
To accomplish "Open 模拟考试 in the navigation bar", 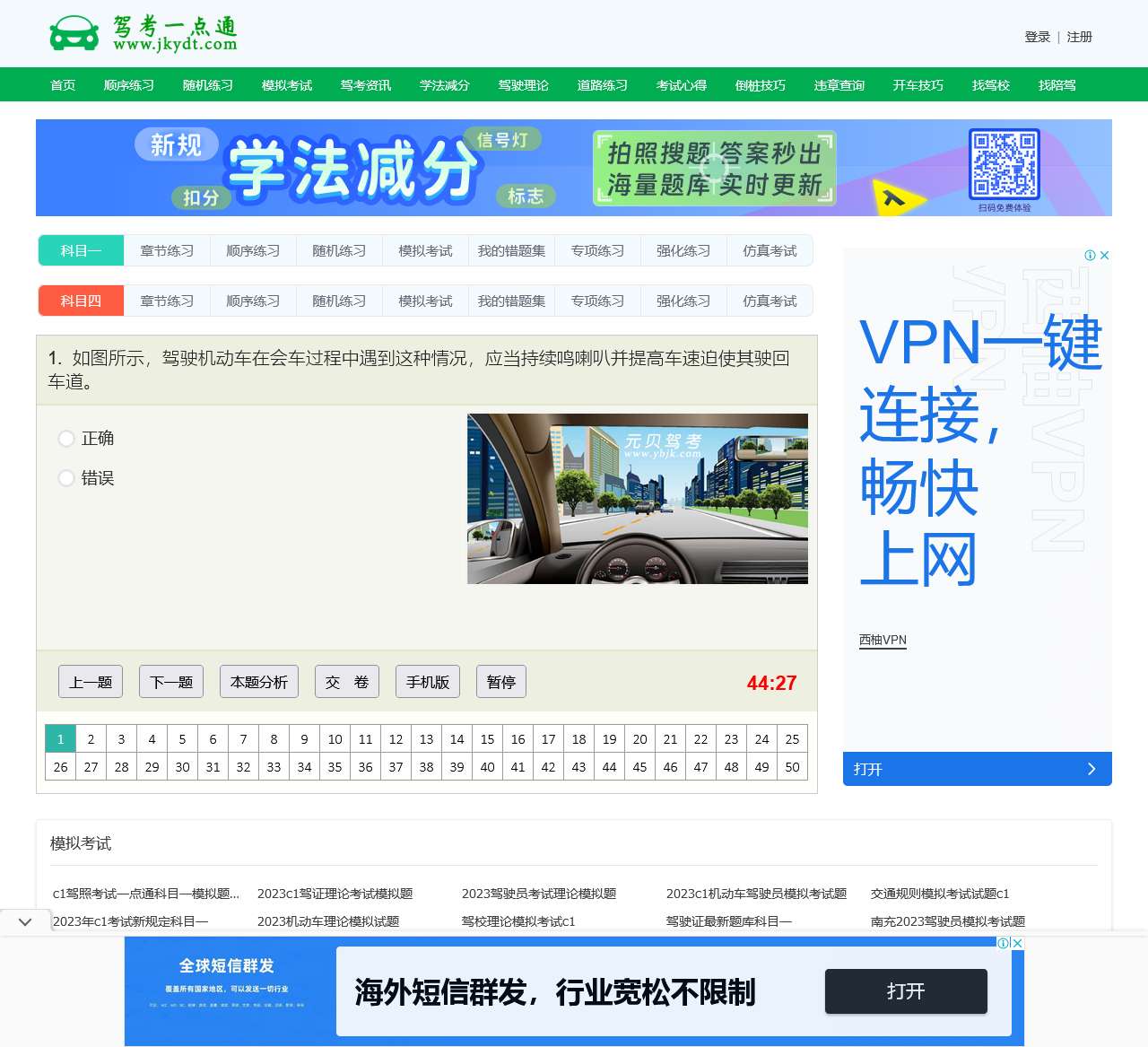I will 286,84.
